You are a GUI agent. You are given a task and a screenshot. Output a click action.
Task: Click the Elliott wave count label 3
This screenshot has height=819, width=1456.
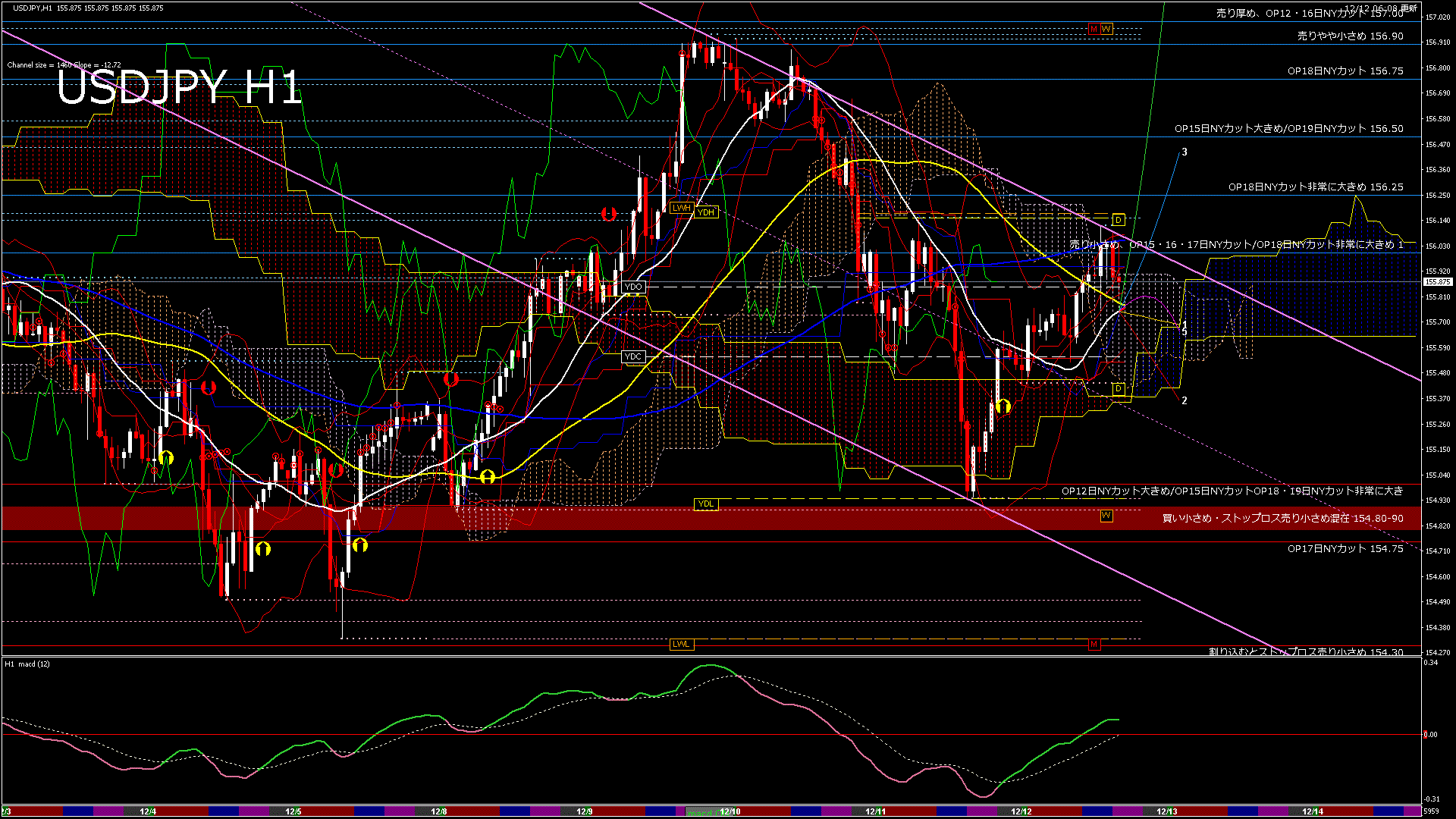click(1185, 152)
